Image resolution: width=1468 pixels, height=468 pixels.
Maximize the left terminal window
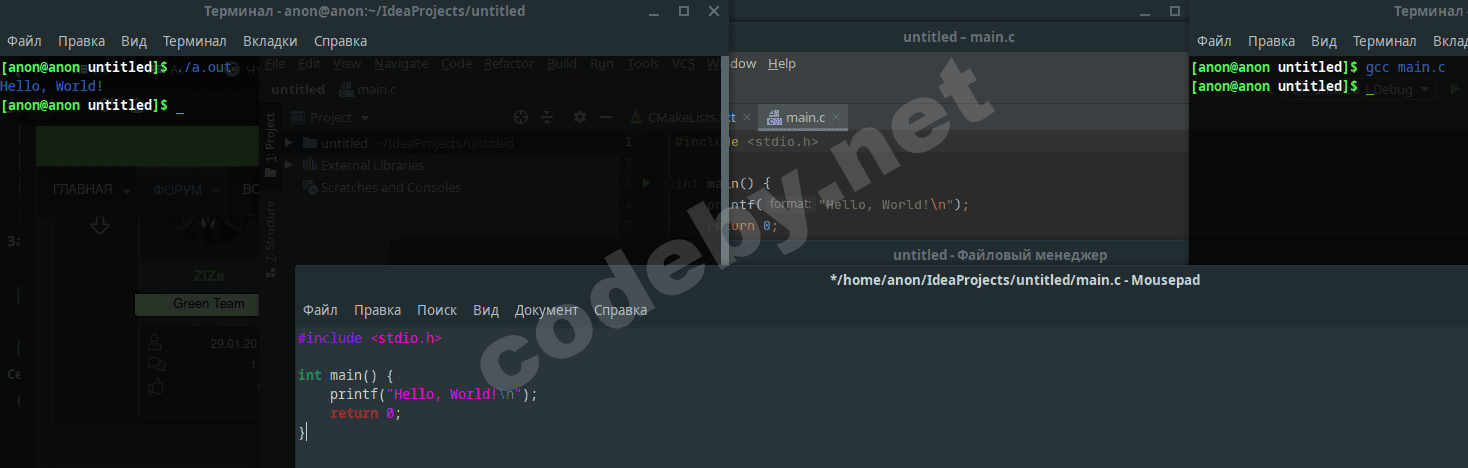(x=684, y=11)
